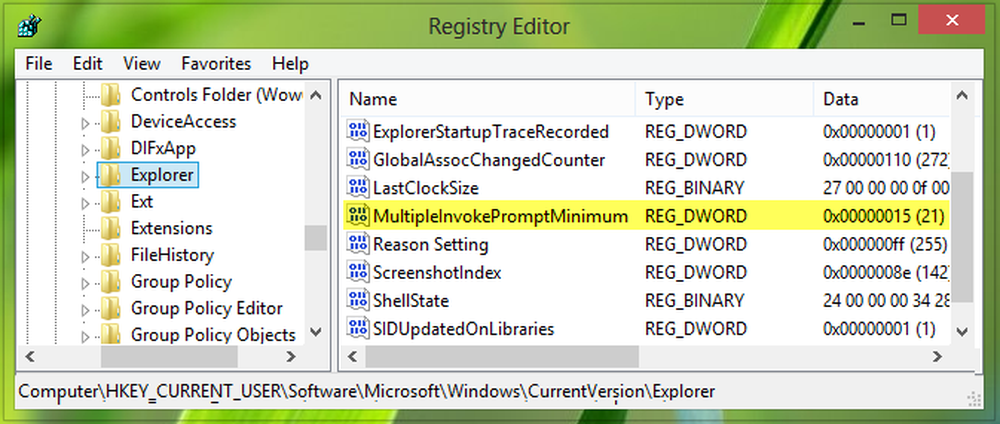
Task: Click the Explorer folder icon
Action: 111,175
